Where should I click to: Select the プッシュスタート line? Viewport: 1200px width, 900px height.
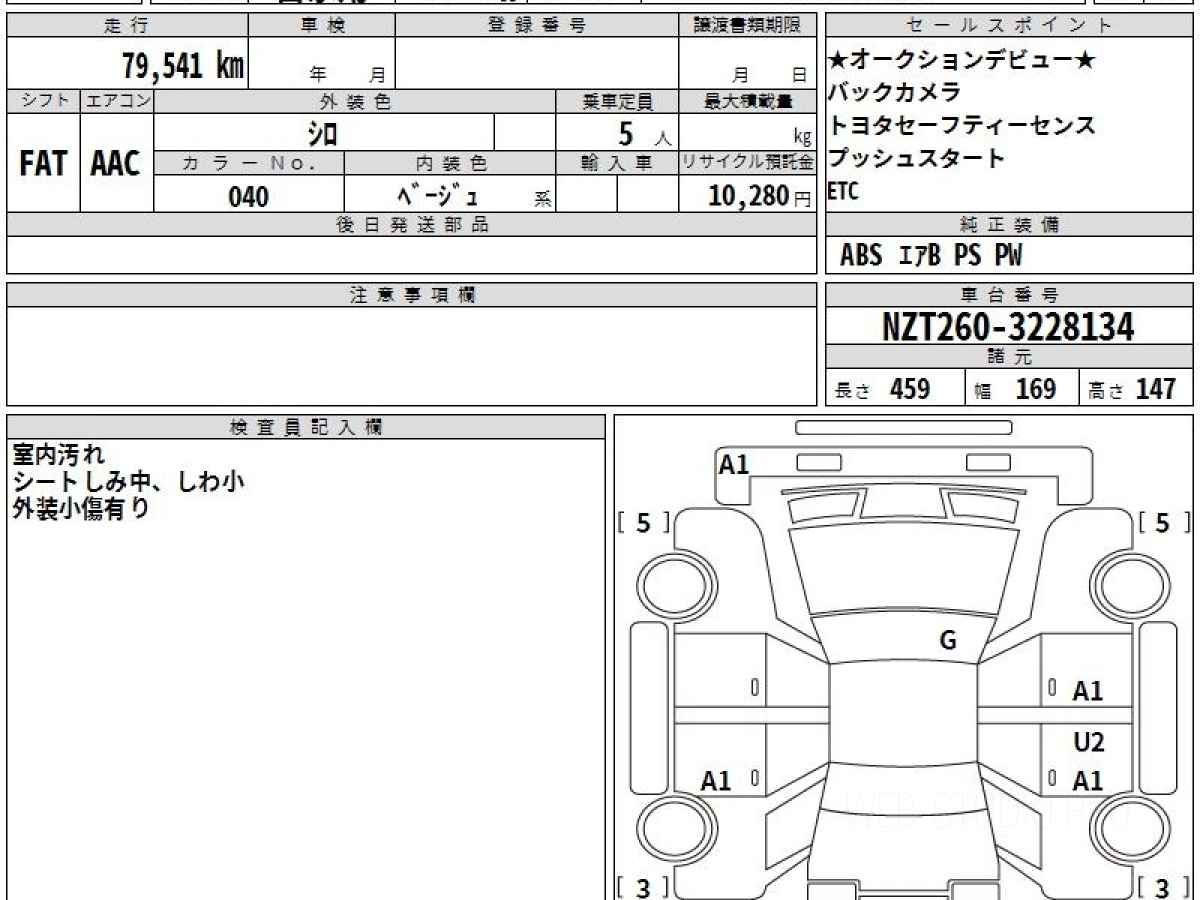916,159
